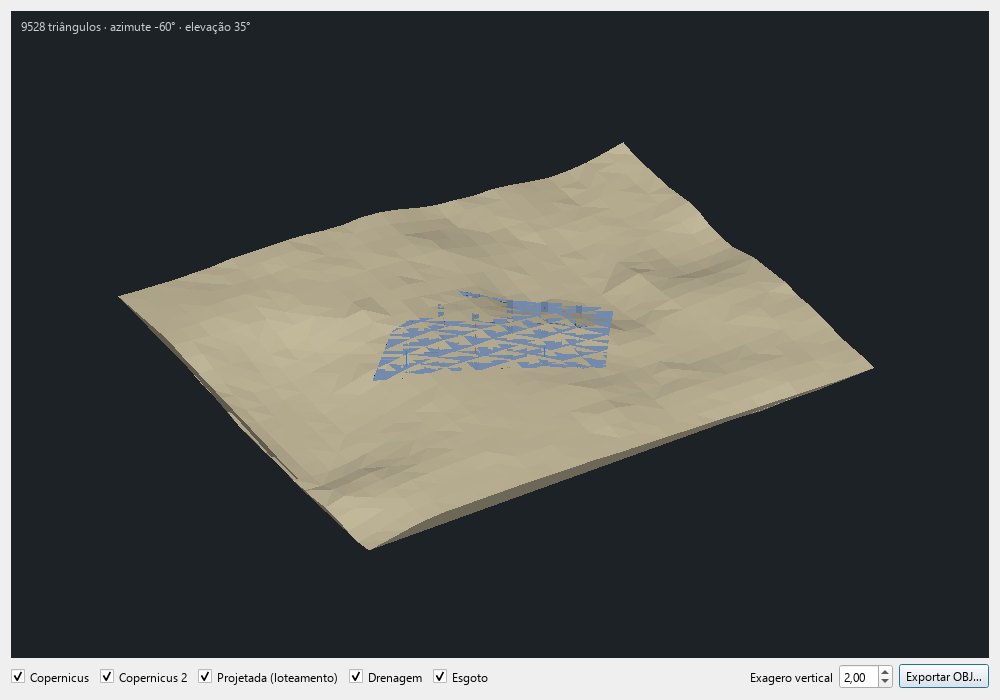This screenshot has width=1000, height=700.
Task: Disable the Projetada (loteamento) checkbox
Action: coord(205,677)
